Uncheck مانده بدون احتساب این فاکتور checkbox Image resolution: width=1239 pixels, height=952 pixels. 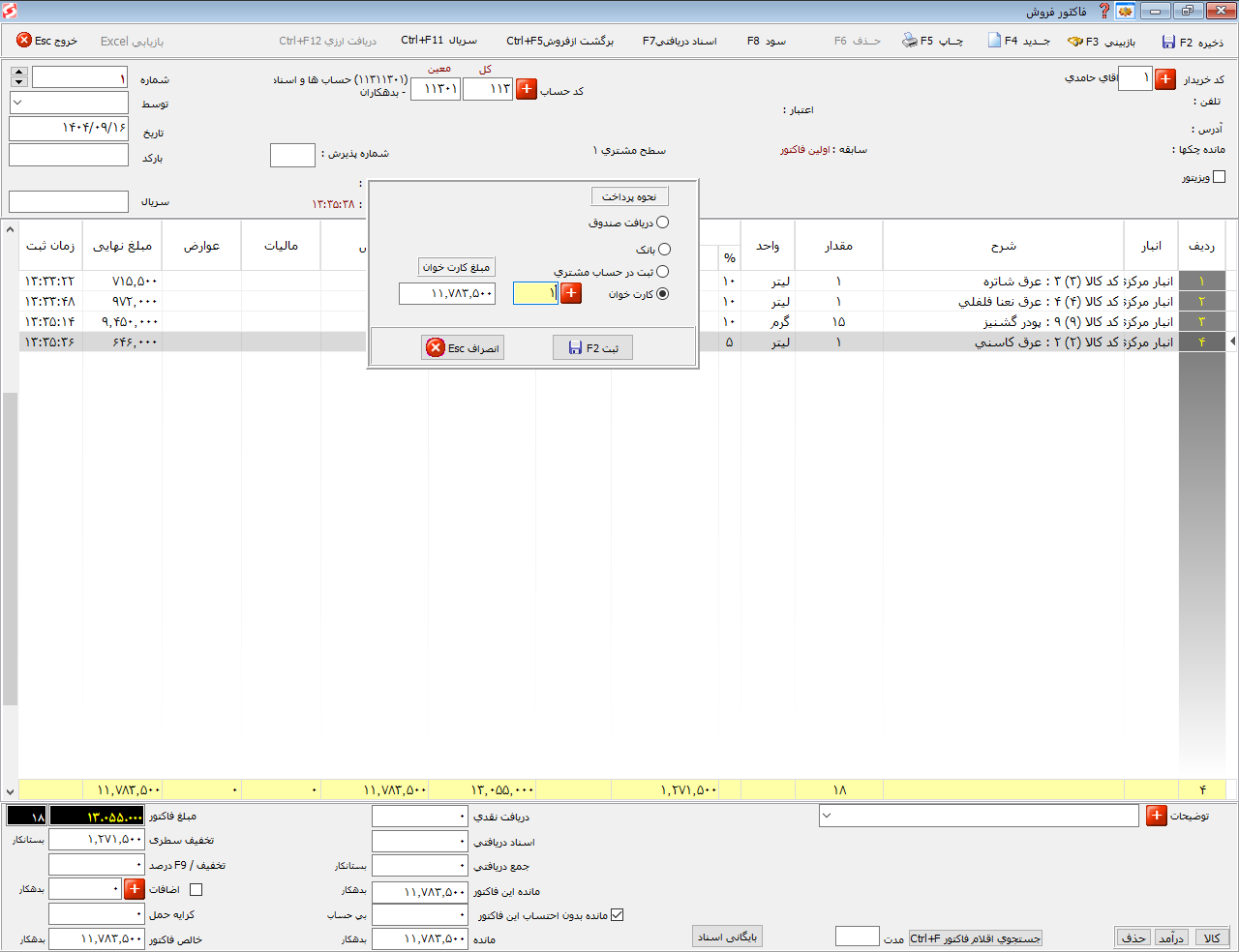point(617,914)
